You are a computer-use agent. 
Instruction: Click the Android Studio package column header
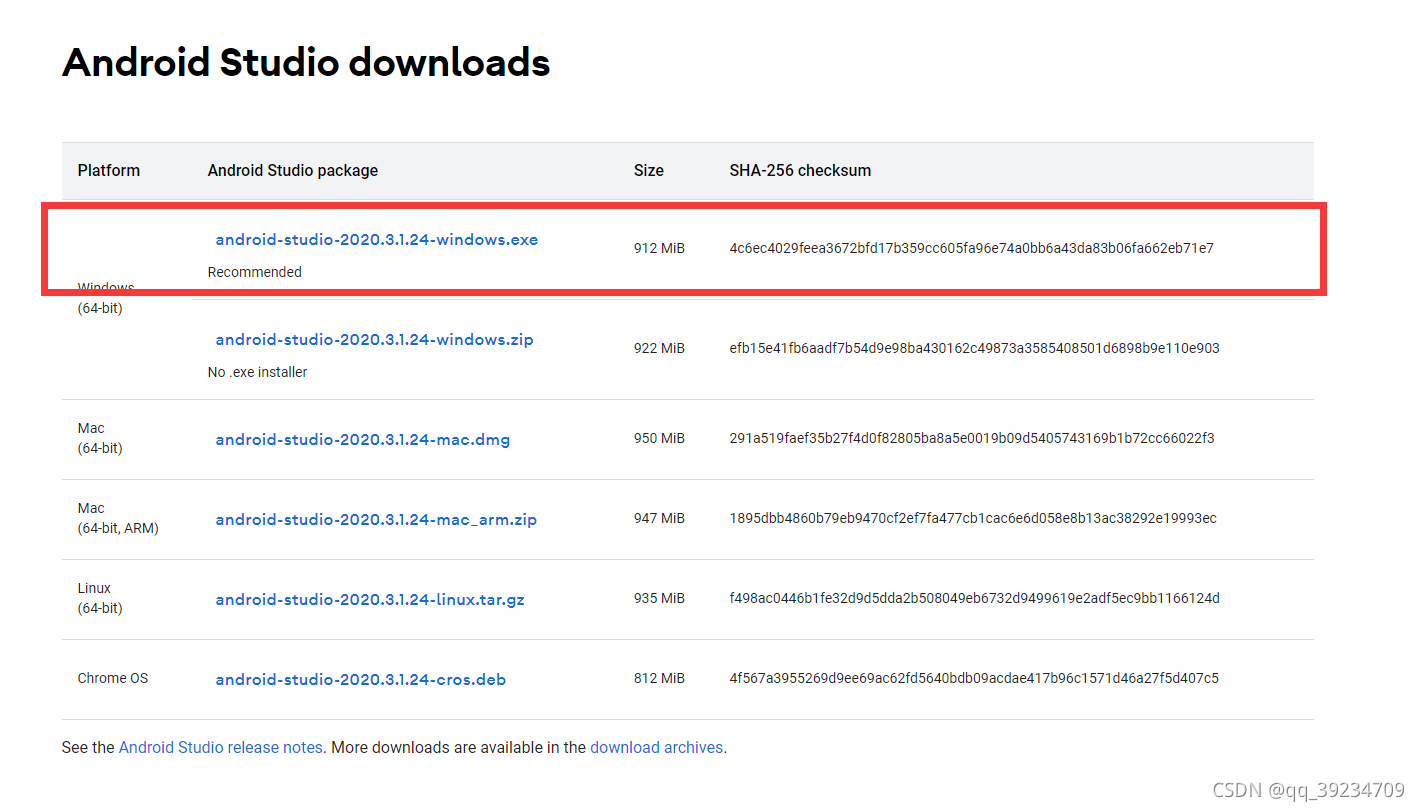pos(292,170)
